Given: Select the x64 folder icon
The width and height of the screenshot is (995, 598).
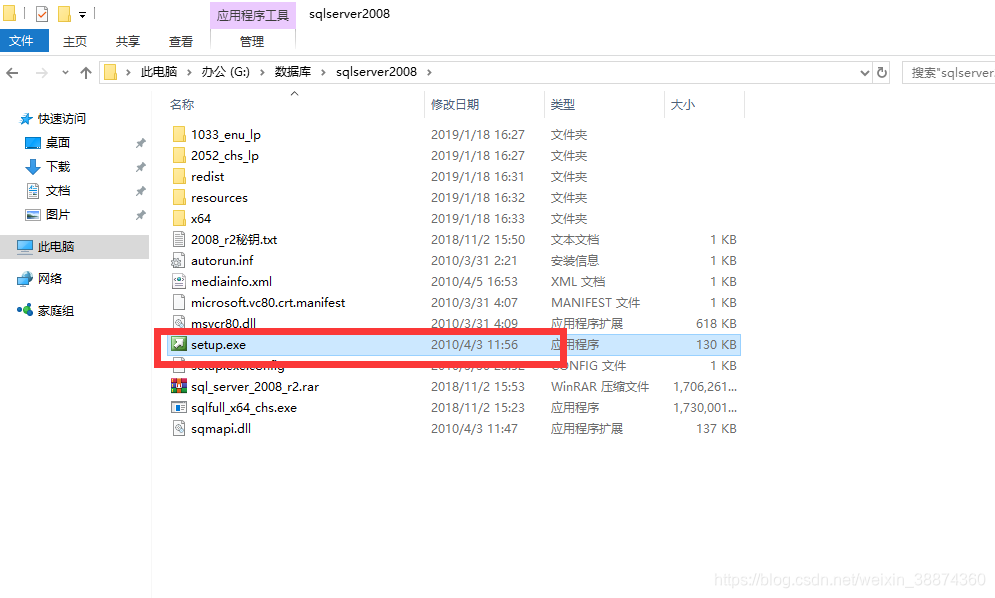Looking at the screenshot, I should click(x=179, y=218).
